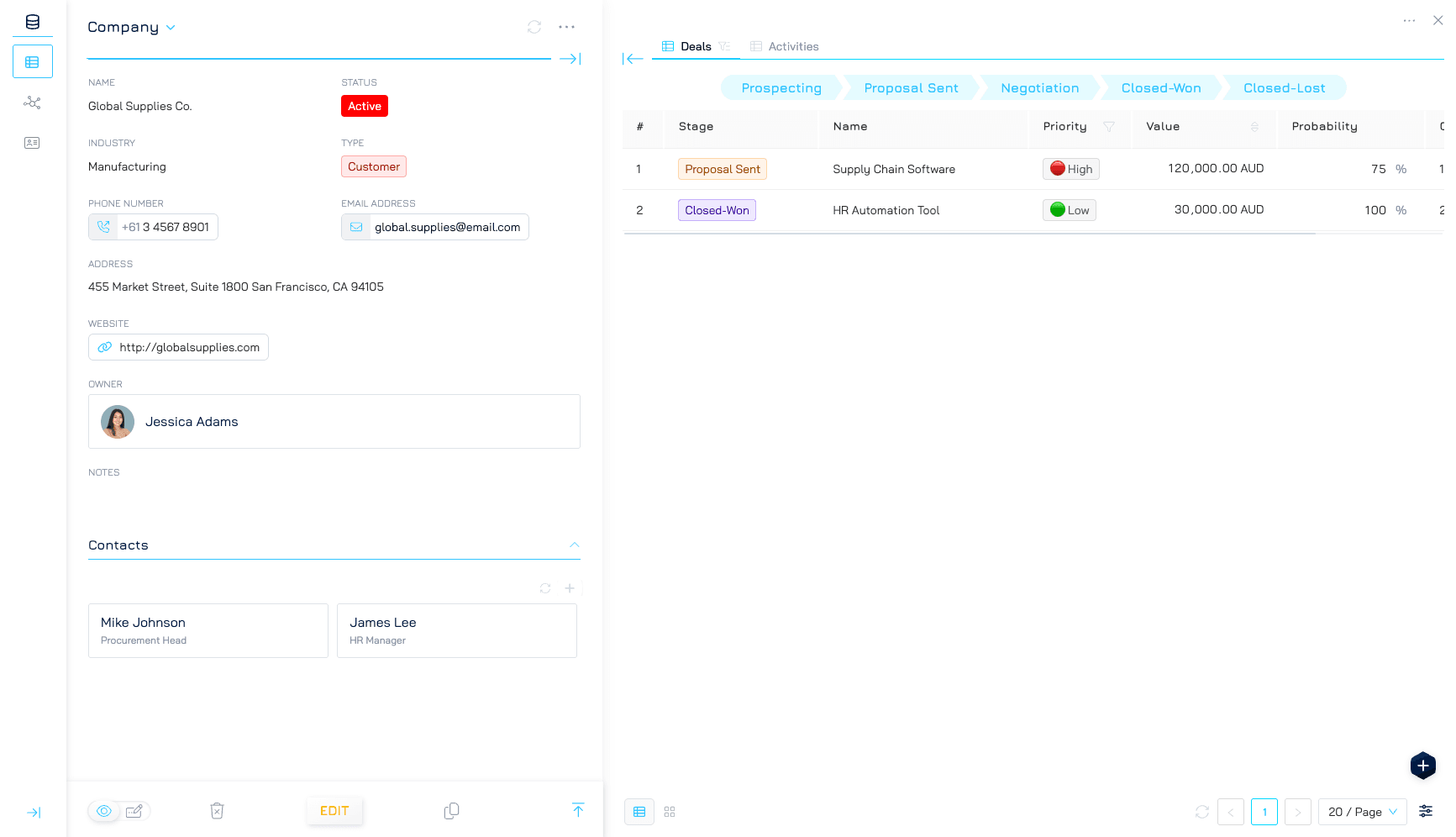
Task: Open owner Jessica Adams card
Action: point(334,422)
